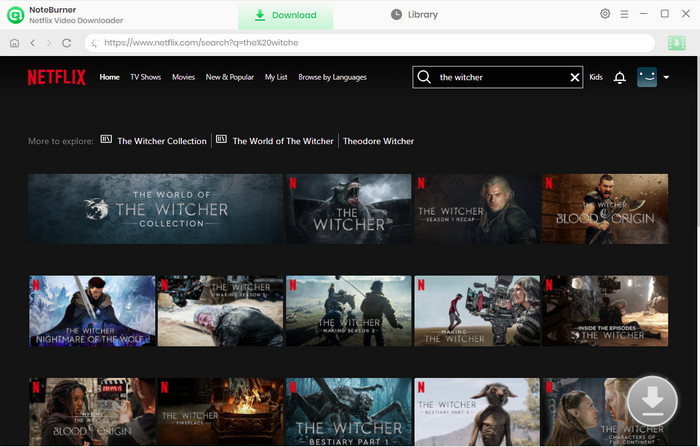Open thumbnail with Geralt lying on ground

(221, 311)
